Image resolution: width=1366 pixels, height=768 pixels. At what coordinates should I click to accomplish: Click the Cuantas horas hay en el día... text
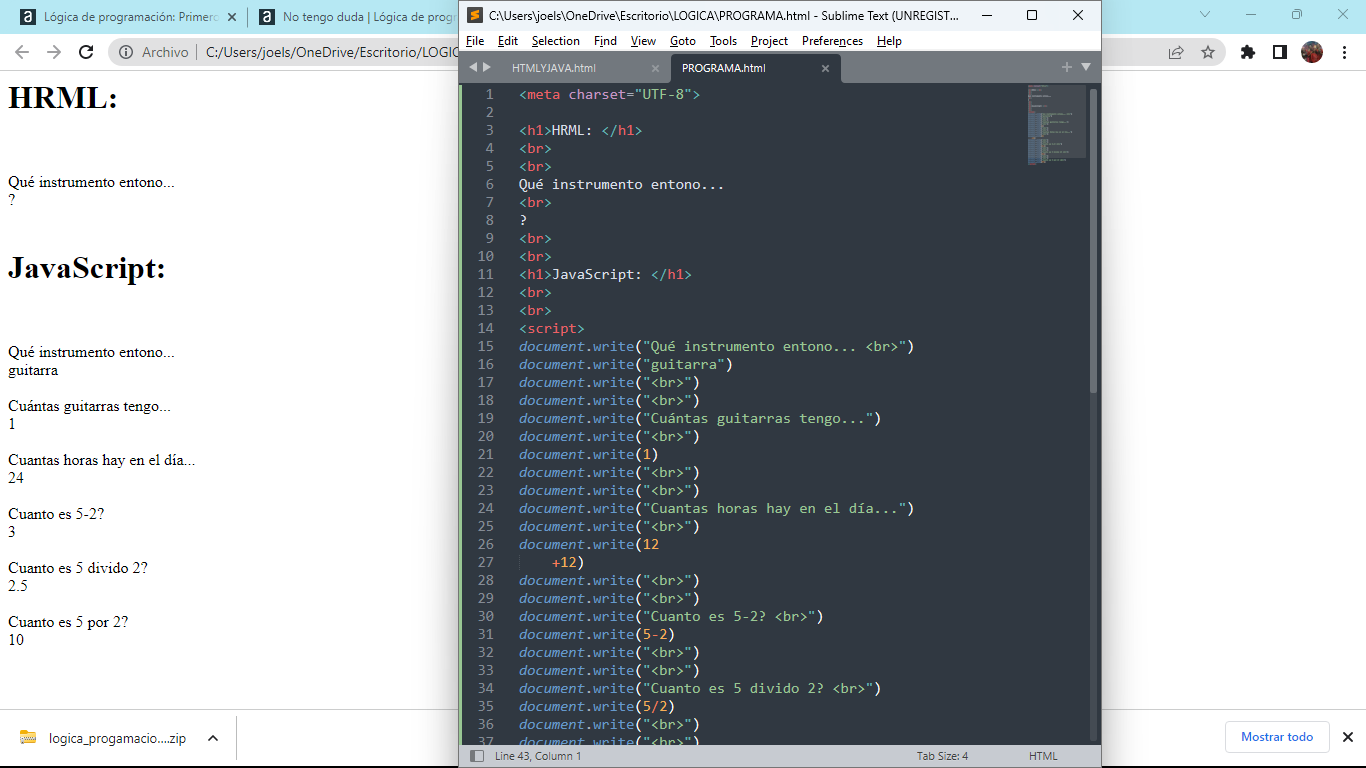pos(102,460)
